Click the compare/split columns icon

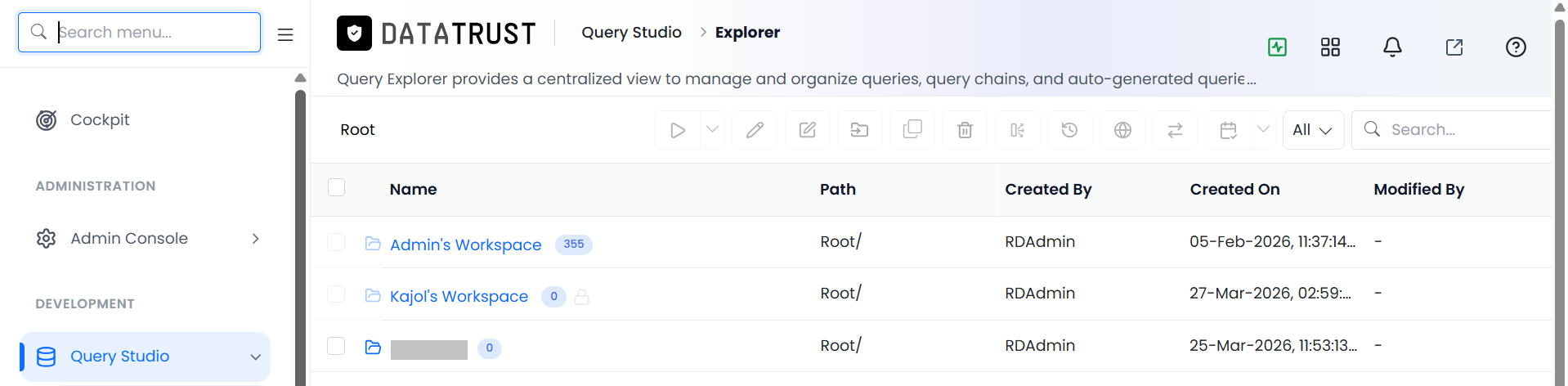(x=1018, y=130)
